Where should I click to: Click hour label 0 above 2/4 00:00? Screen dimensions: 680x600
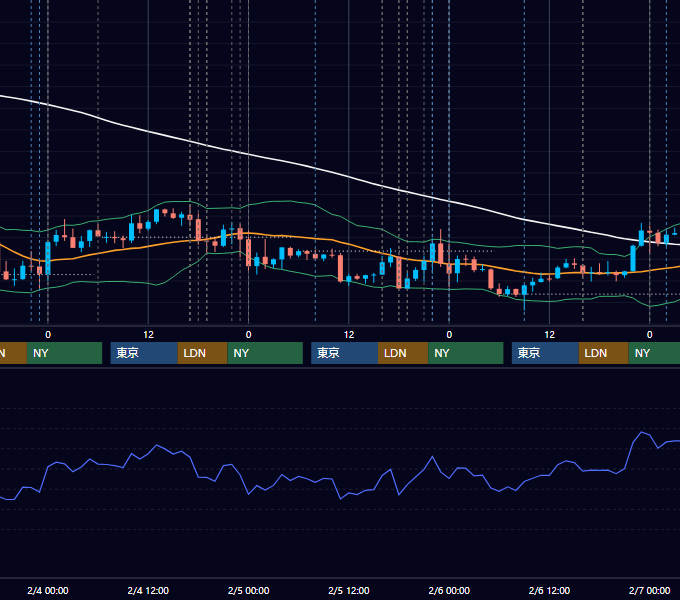(48, 335)
